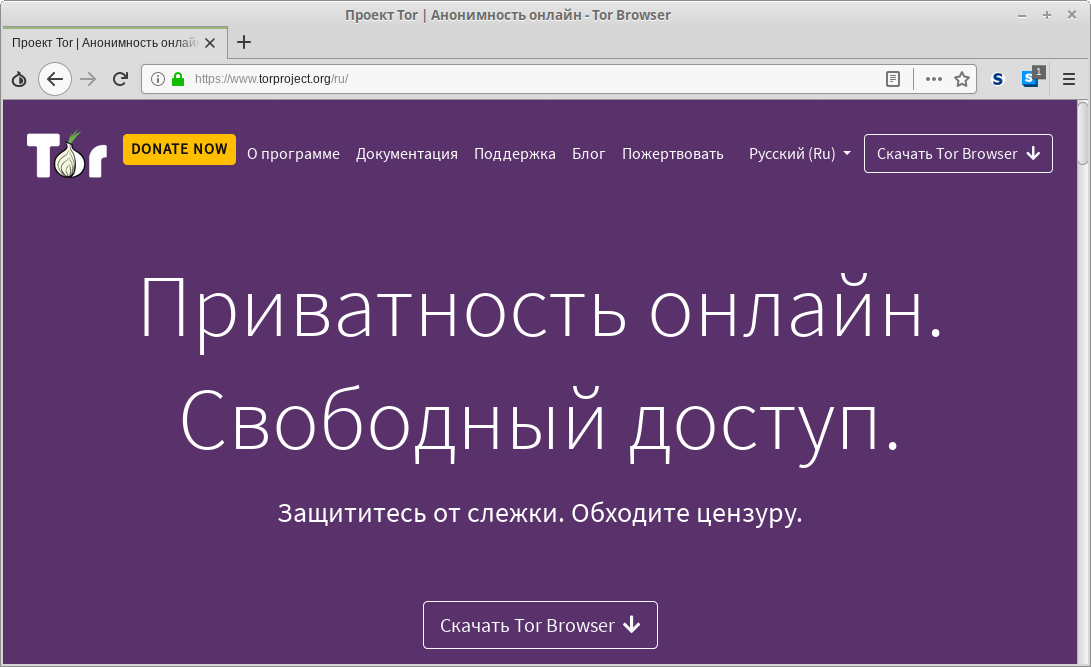Screen dimensions: 1091x667
Task: Open the Блог navigation link
Action: 589,154
